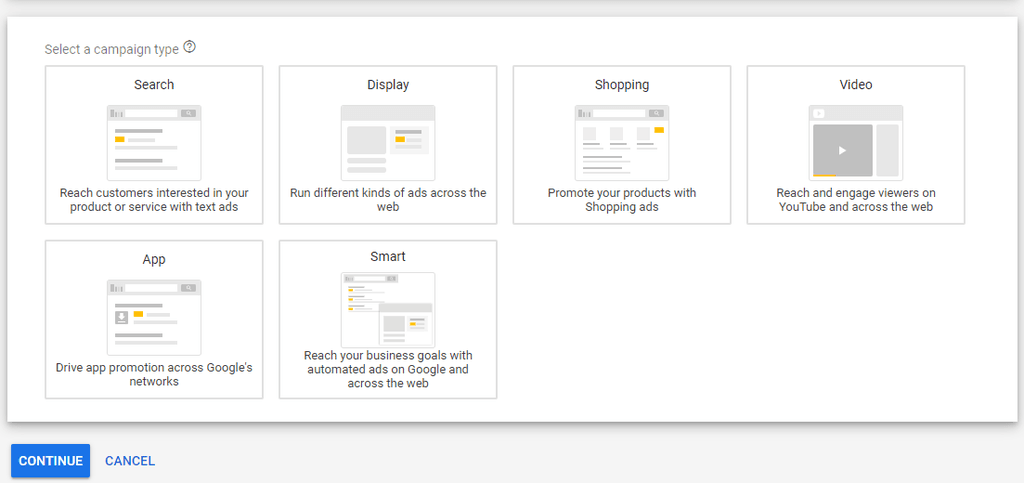Click 'Drive app promotion across Google's networks' text
Screen dimensions: 1024x483
pos(154,375)
